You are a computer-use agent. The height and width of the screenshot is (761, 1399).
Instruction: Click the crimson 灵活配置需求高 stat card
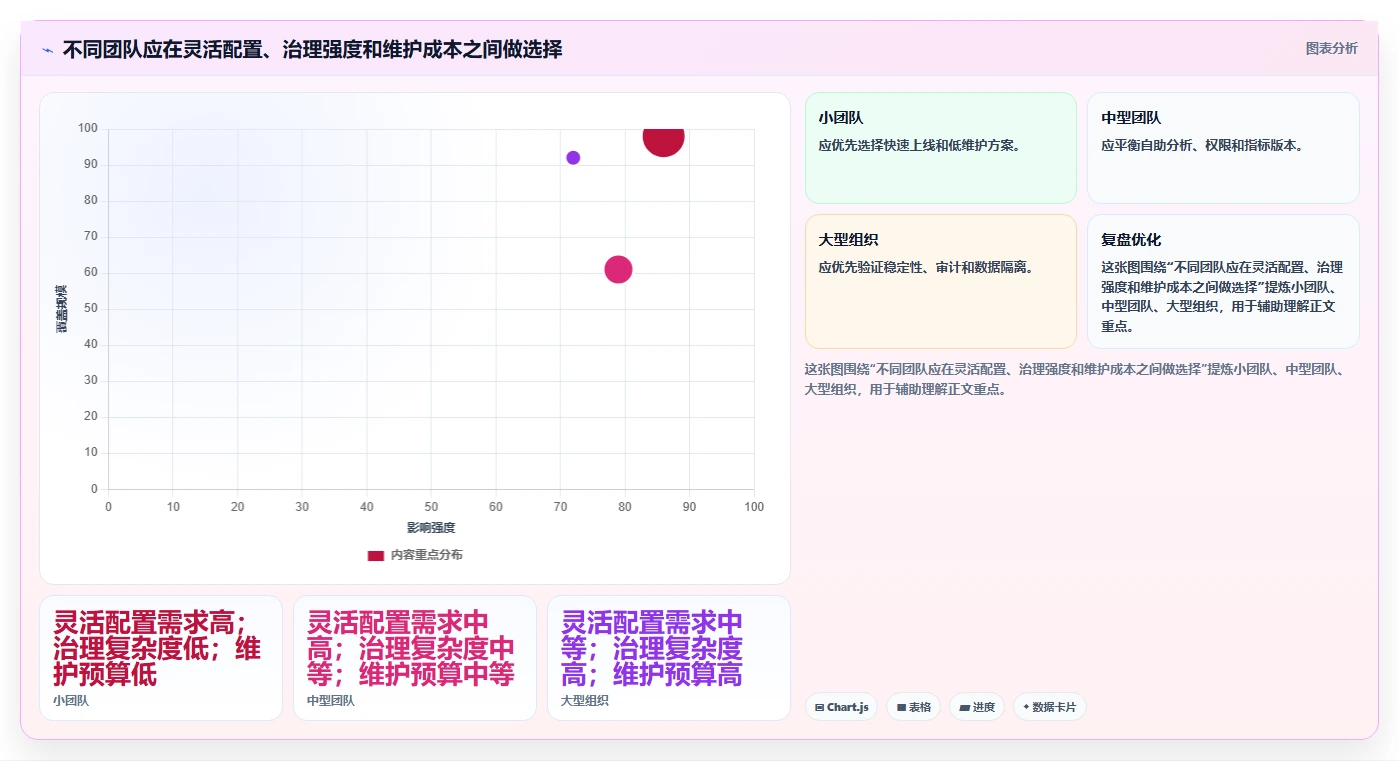tap(161, 658)
